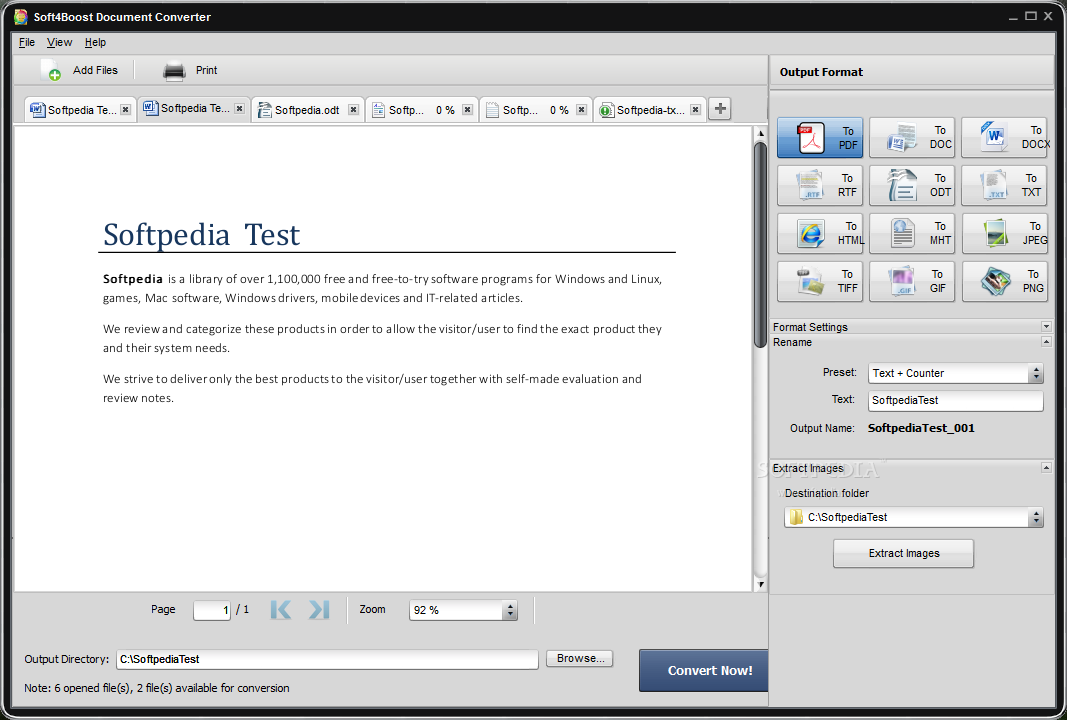Click the Softpedia Test document heading
1067x720 pixels.
click(201, 235)
